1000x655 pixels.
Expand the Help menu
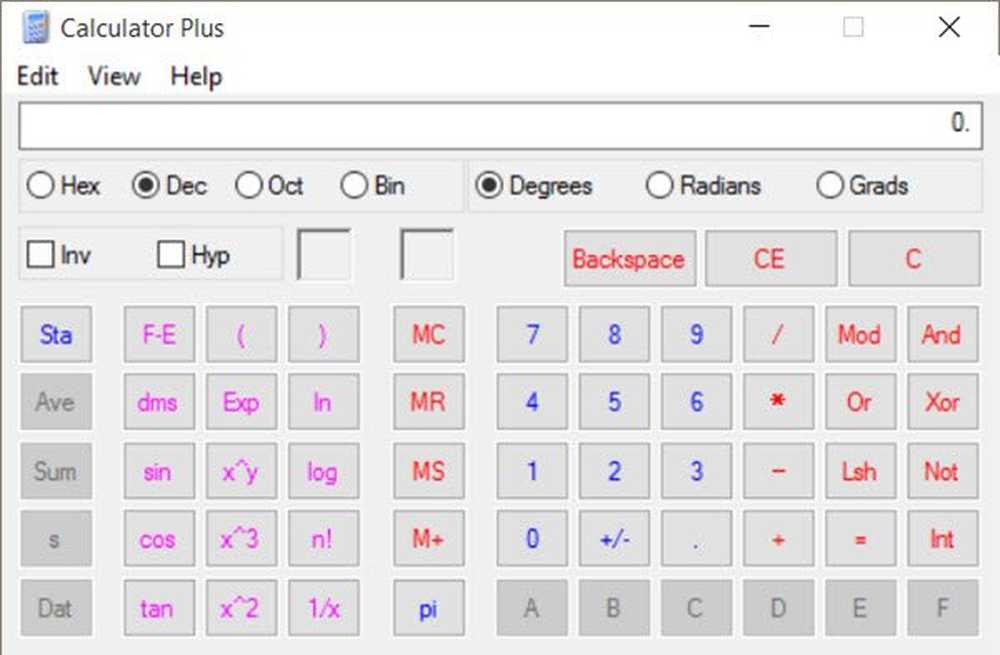pyautogui.click(x=196, y=76)
